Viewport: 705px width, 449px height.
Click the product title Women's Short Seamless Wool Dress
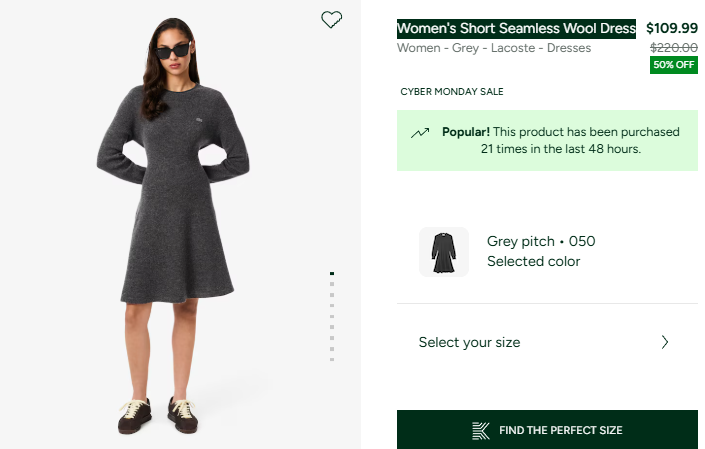(x=516, y=28)
